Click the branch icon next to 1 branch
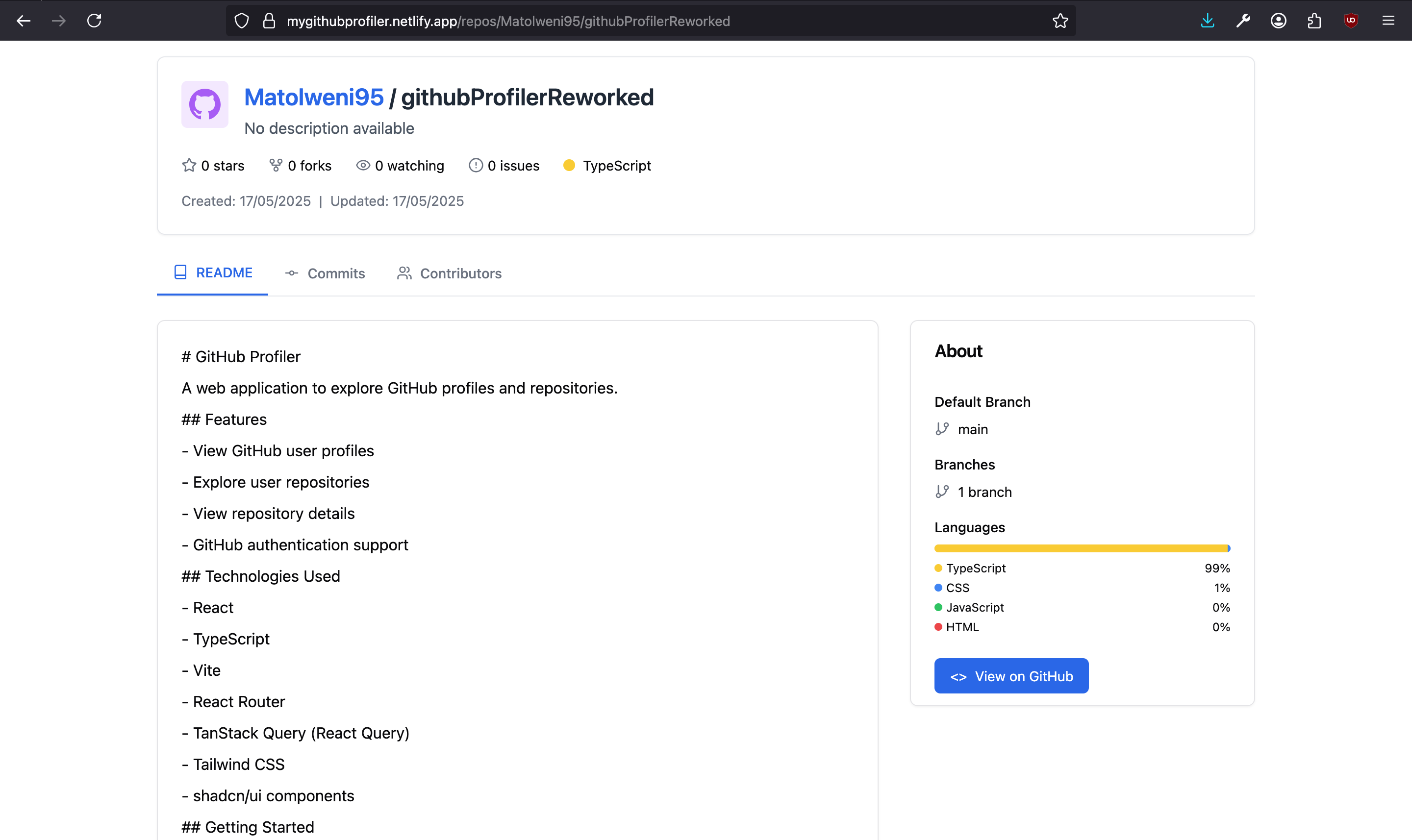 [x=942, y=492]
